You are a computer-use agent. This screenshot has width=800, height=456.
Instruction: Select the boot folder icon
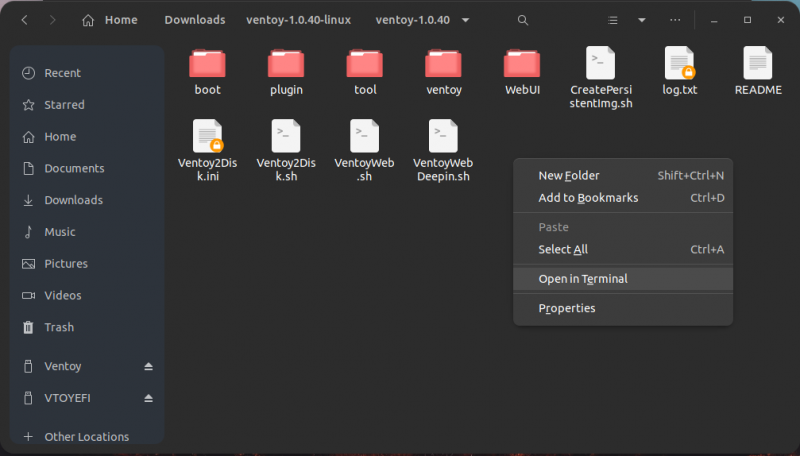[x=207, y=64]
